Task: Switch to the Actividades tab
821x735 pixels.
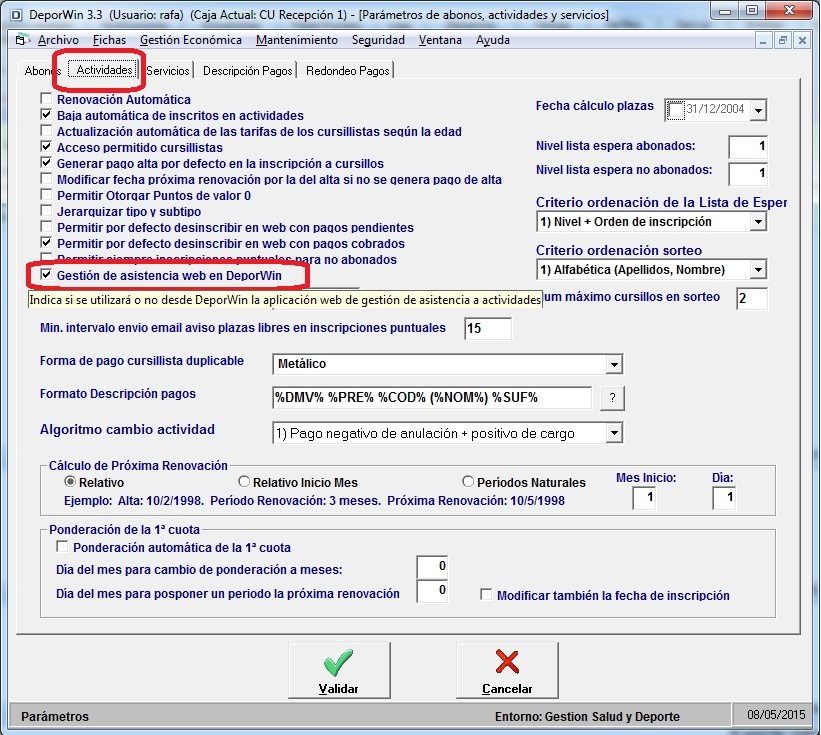Action: click(105, 70)
